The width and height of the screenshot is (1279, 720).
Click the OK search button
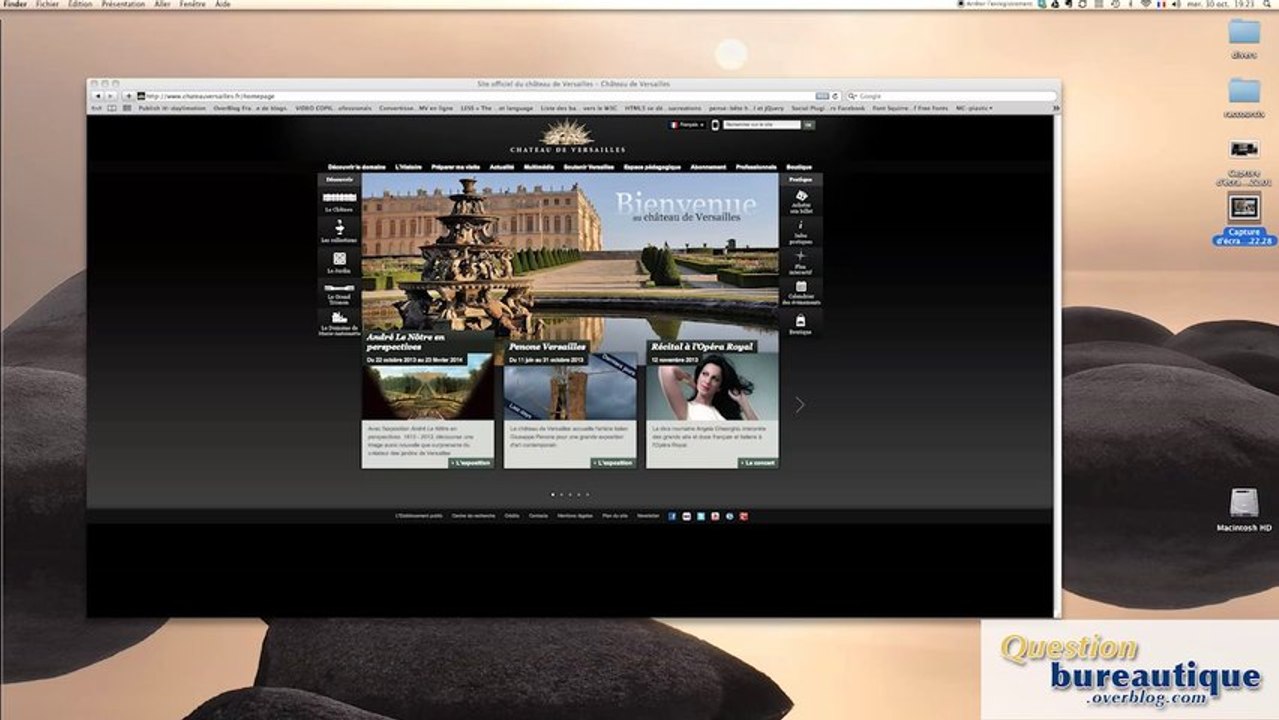808,125
